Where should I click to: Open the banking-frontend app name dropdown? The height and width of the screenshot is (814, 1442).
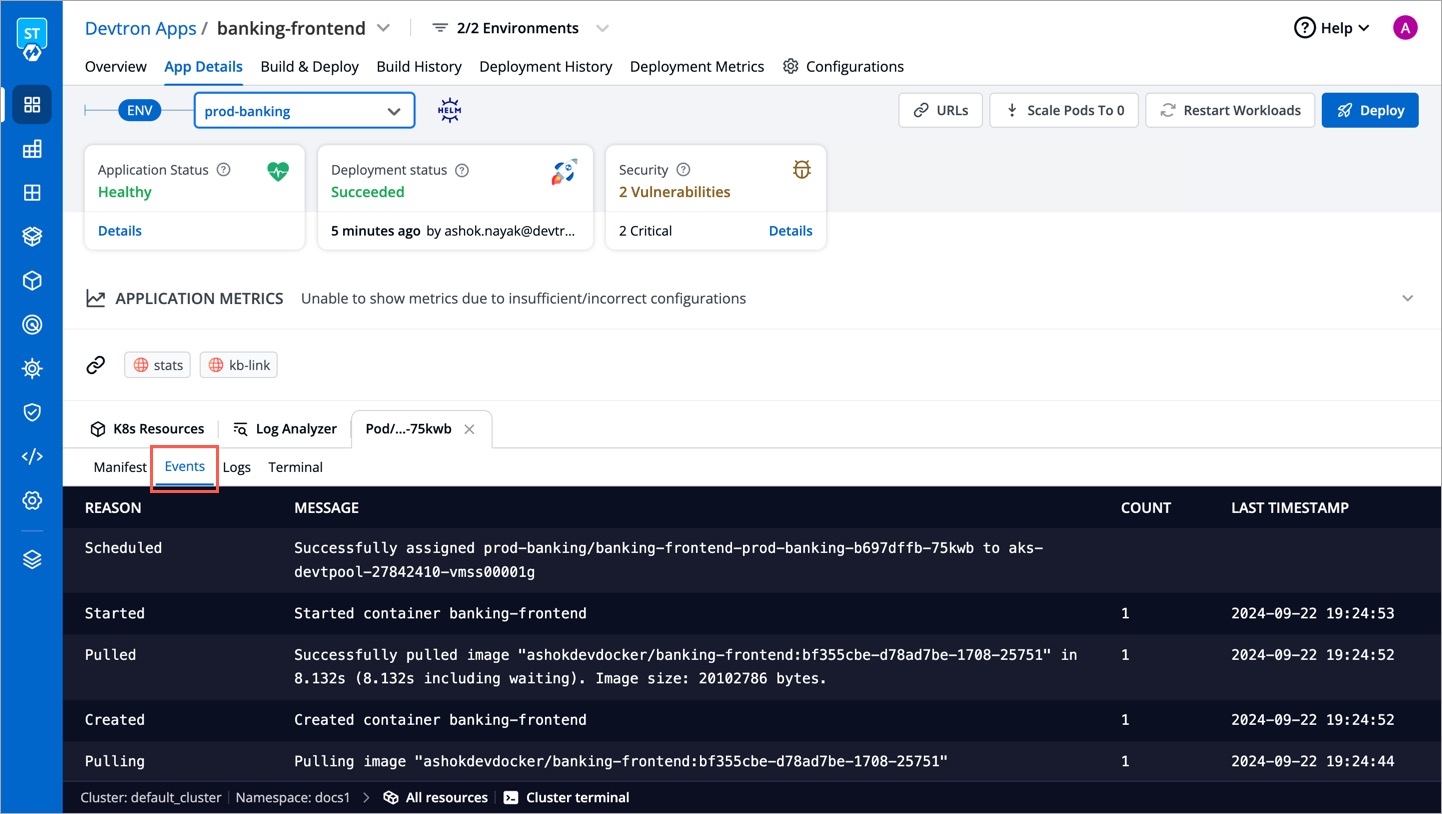(x=385, y=28)
